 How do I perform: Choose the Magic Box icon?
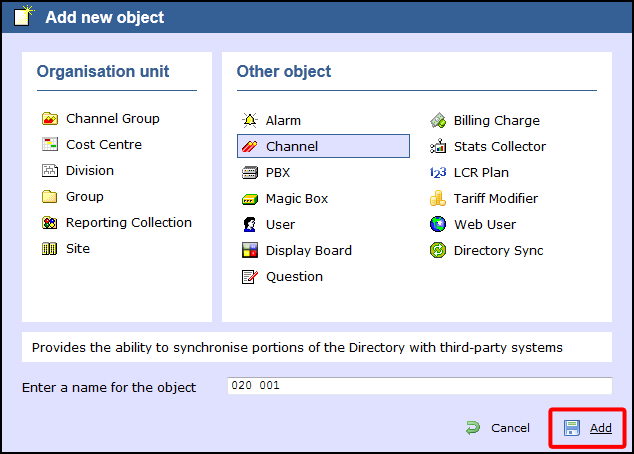[250, 199]
